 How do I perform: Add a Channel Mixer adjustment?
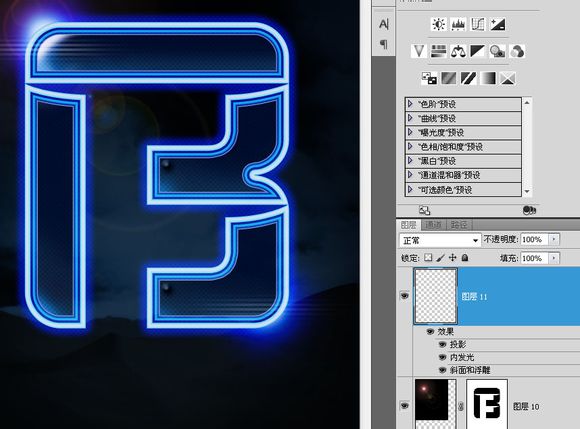click(x=517, y=51)
